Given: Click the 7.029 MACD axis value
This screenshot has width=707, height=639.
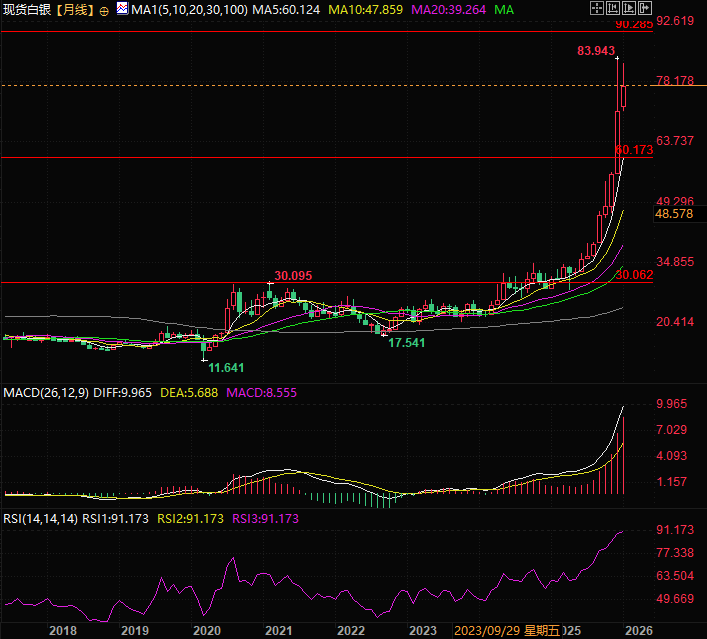Looking at the screenshot, I should [672, 430].
